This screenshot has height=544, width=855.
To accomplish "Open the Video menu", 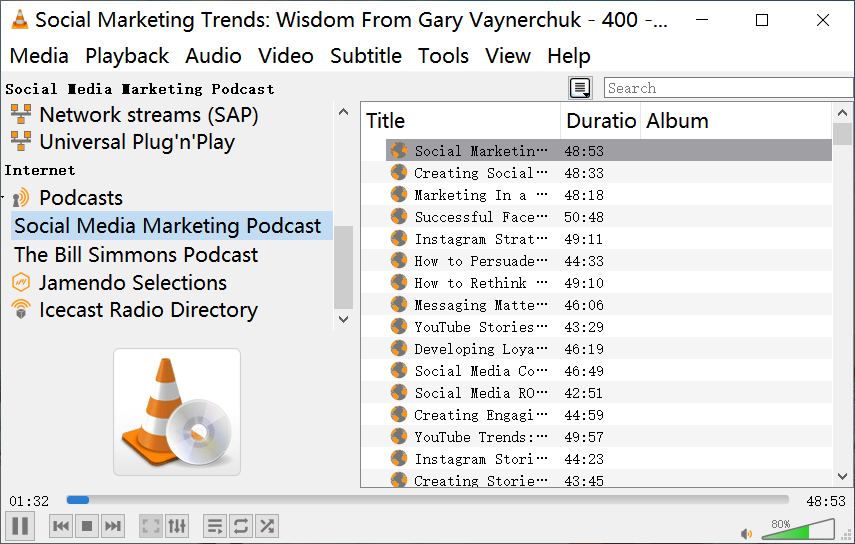I will [x=286, y=56].
